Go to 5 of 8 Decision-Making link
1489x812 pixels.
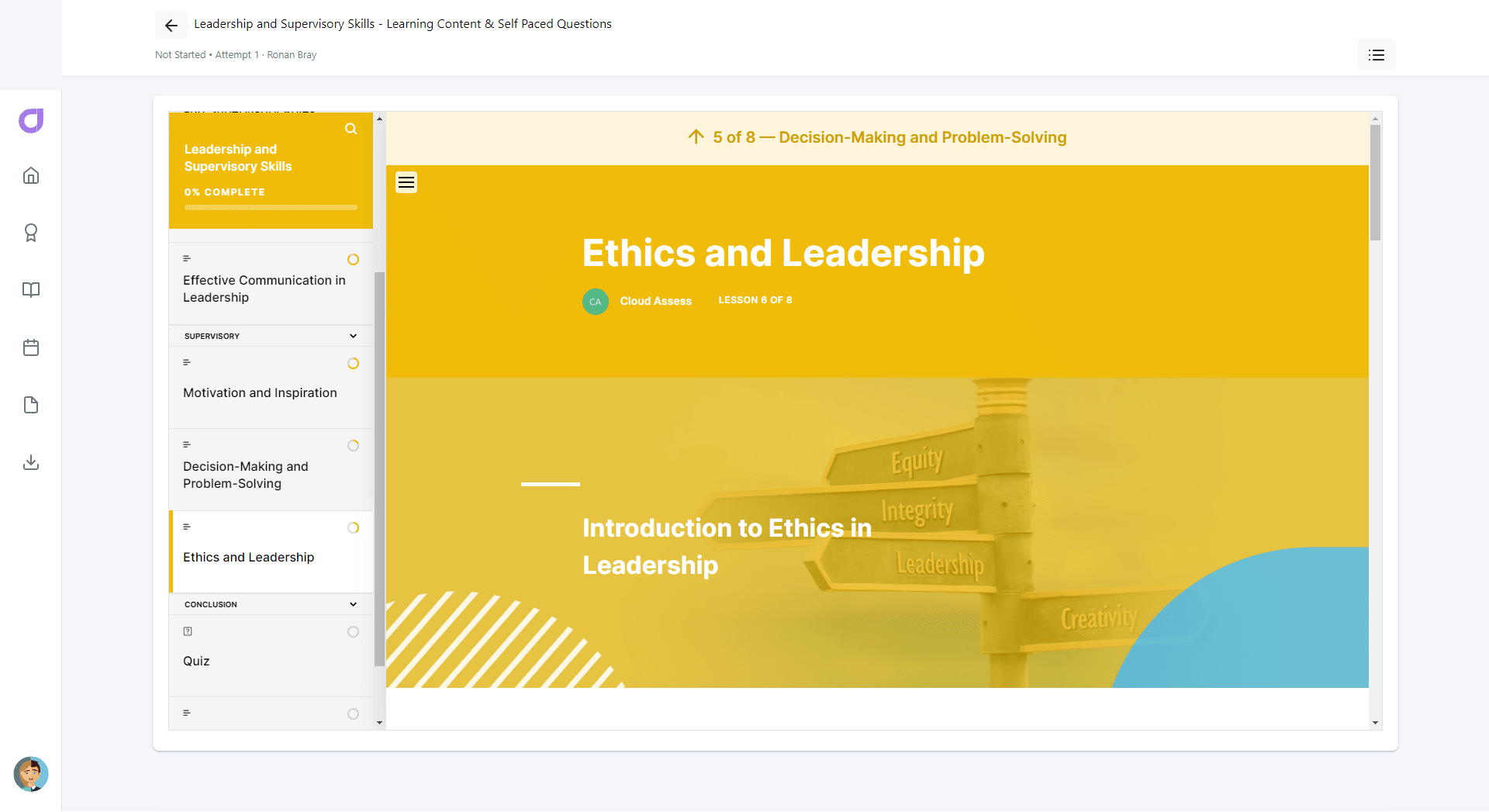[877, 137]
